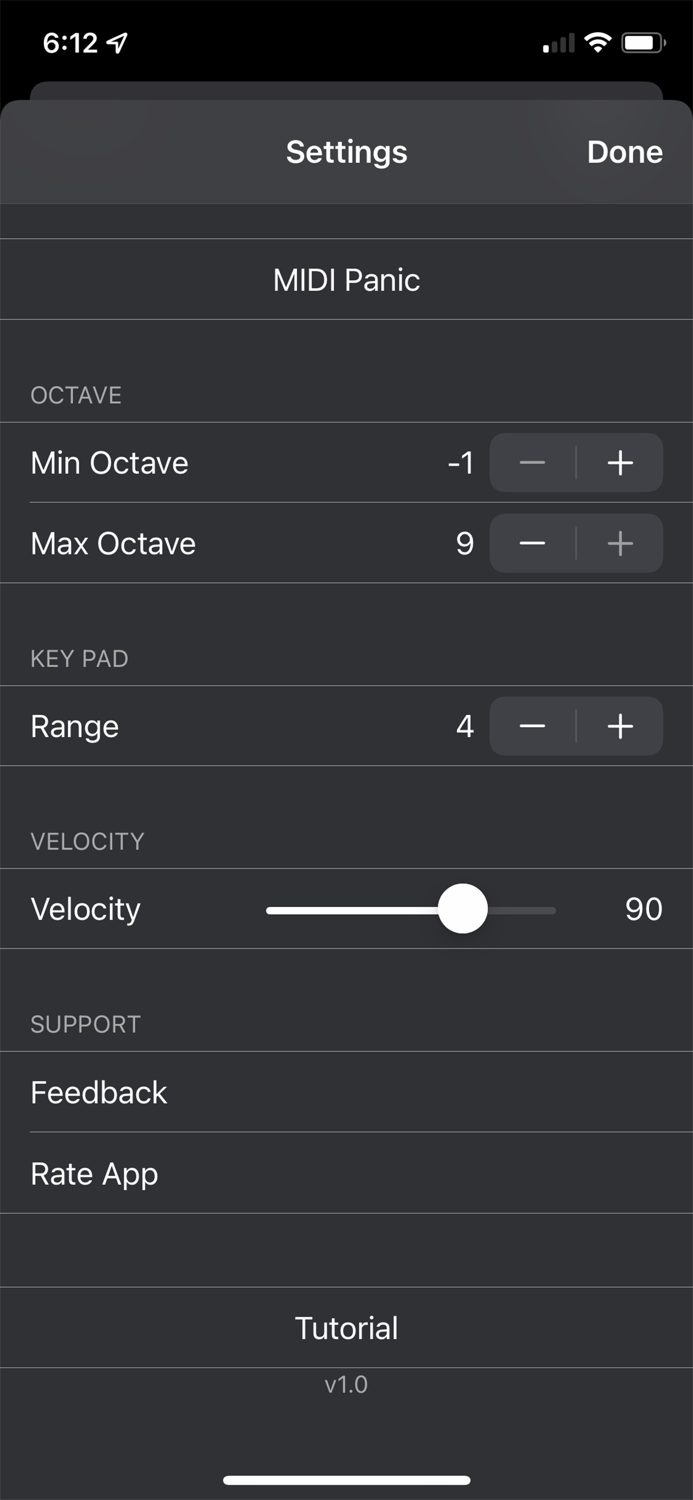The width and height of the screenshot is (693, 1500).
Task: Increase the Key Pad Range
Action: 619,726
